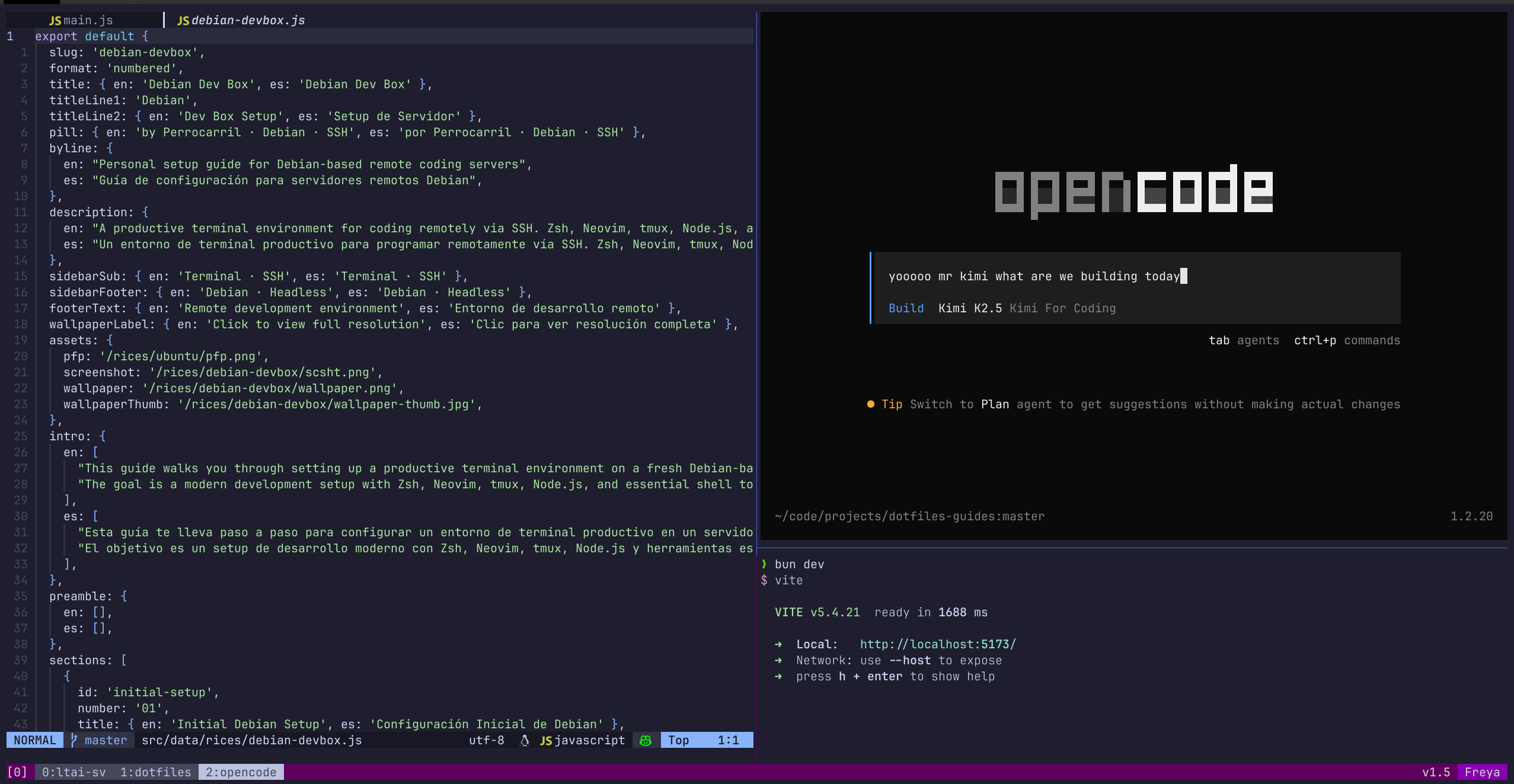Screen dimensions: 1514x784
Task: Click the JS filetype icon beside javascript
Action: tap(546, 740)
